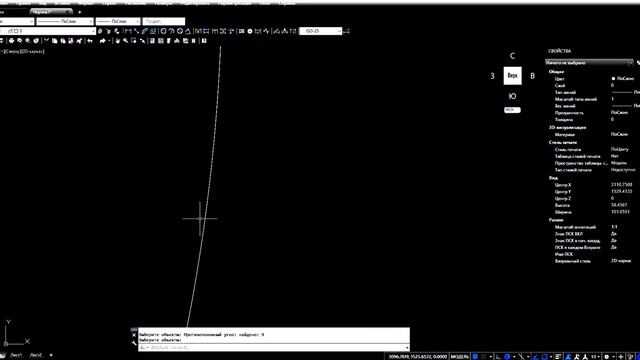Click the З compass direction on ViewCube
Screen dimensions: 640x360
[492, 76]
